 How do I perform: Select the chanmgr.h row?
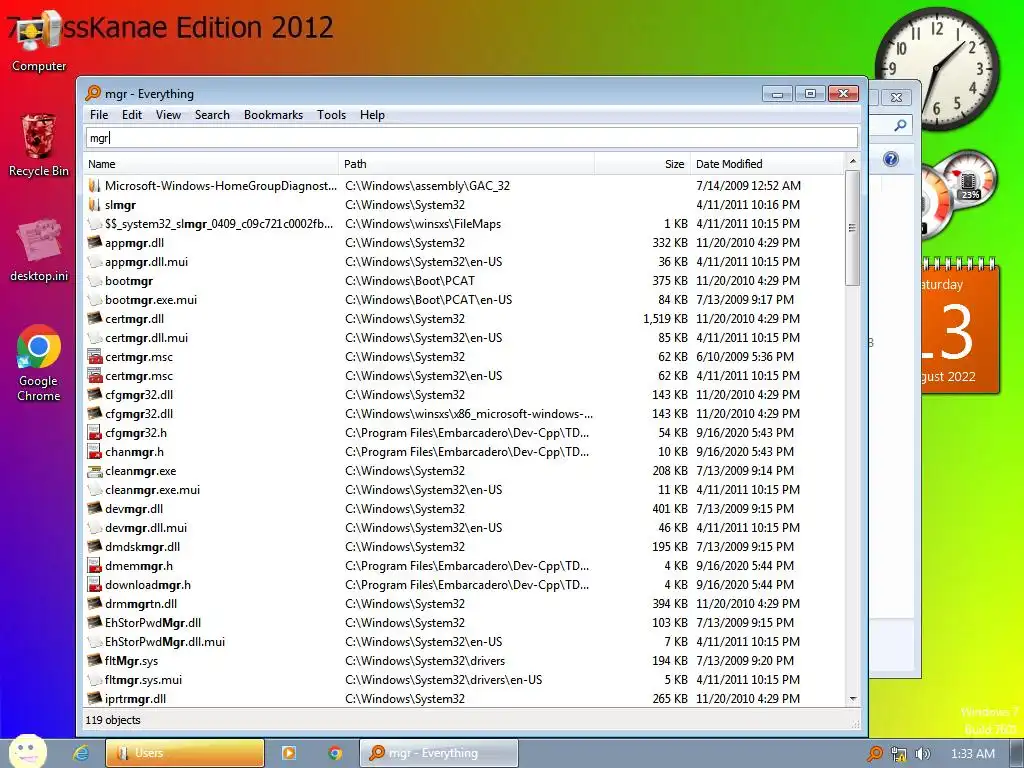click(465, 452)
